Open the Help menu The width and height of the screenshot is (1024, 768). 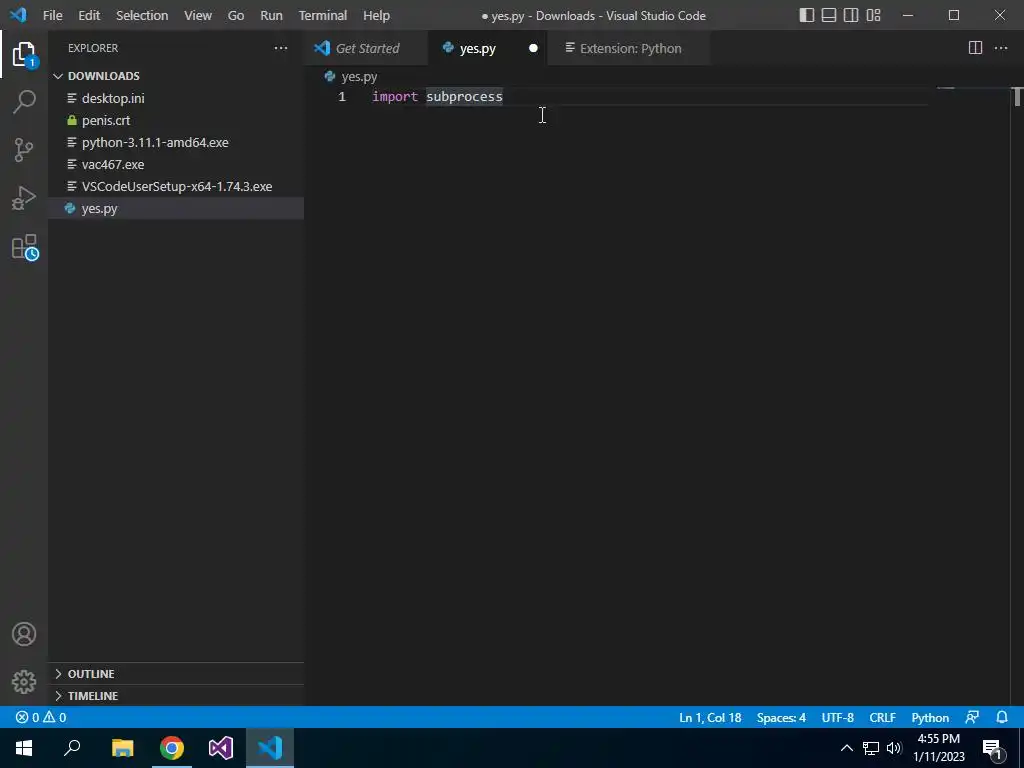(376, 15)
